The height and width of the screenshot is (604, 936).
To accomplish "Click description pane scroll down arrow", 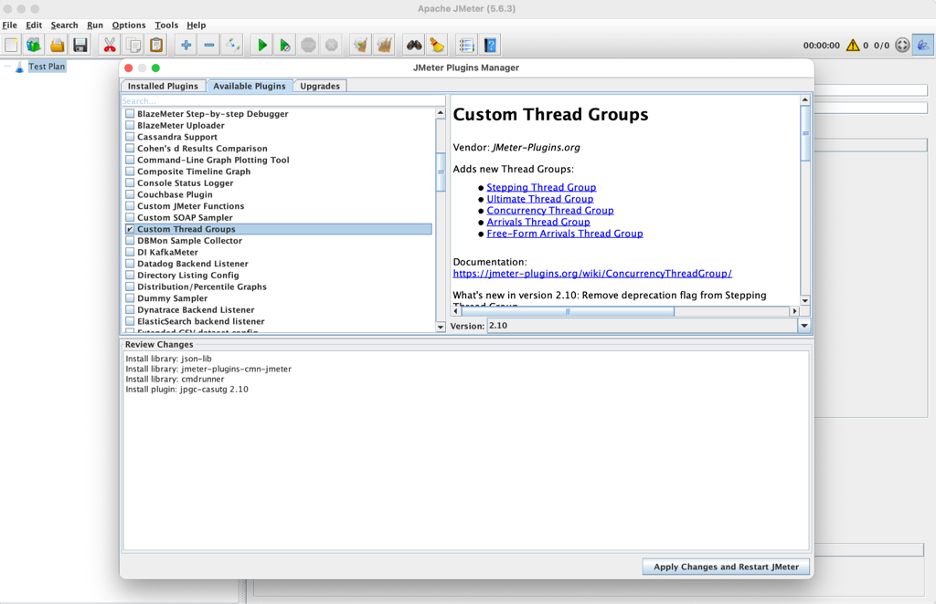I will point(805,301).
